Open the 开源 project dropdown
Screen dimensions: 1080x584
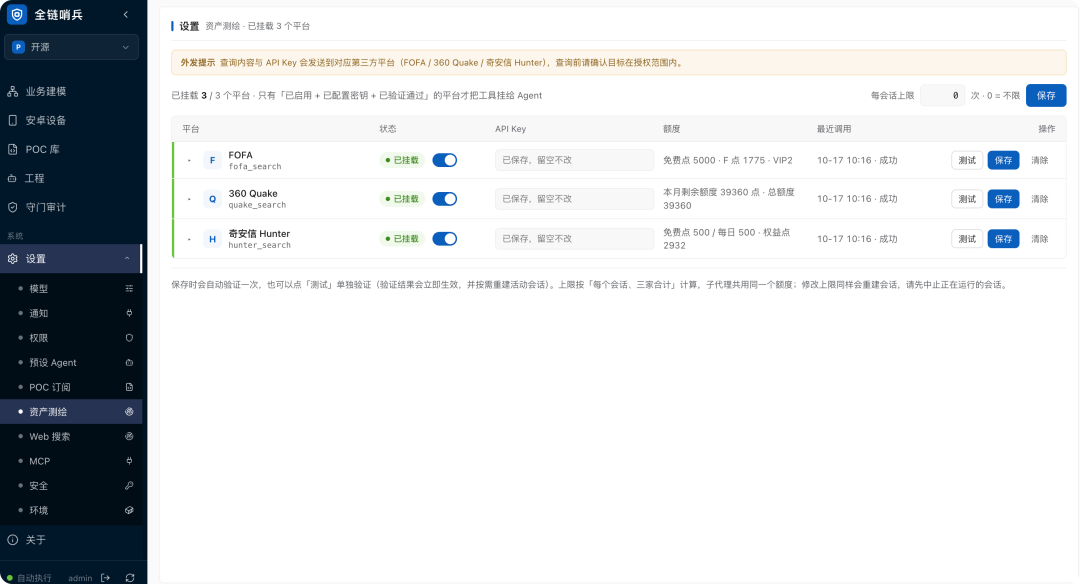pyautogui.click(x=72, y=47)
